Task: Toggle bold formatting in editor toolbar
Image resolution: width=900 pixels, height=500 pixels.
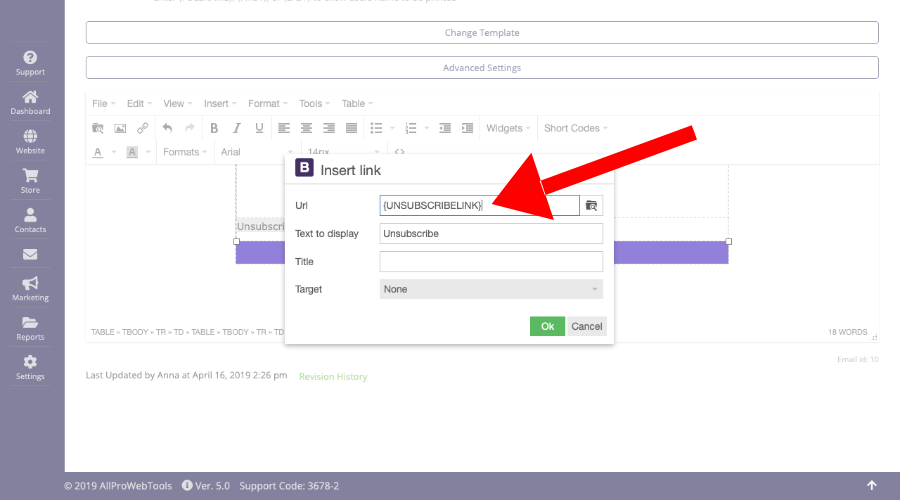Action: 214,128
